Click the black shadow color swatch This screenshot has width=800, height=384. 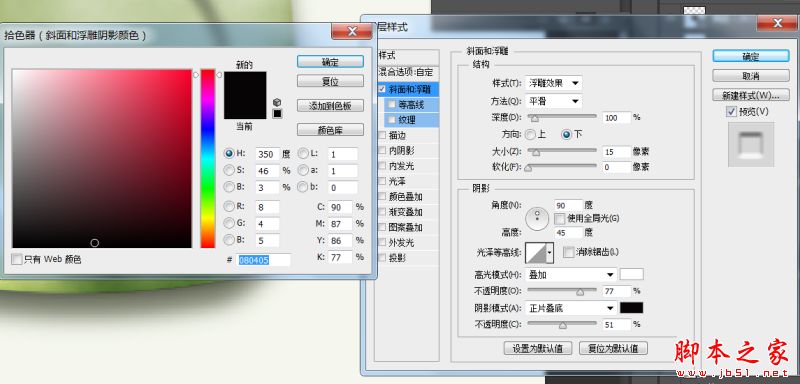[632, 308]
